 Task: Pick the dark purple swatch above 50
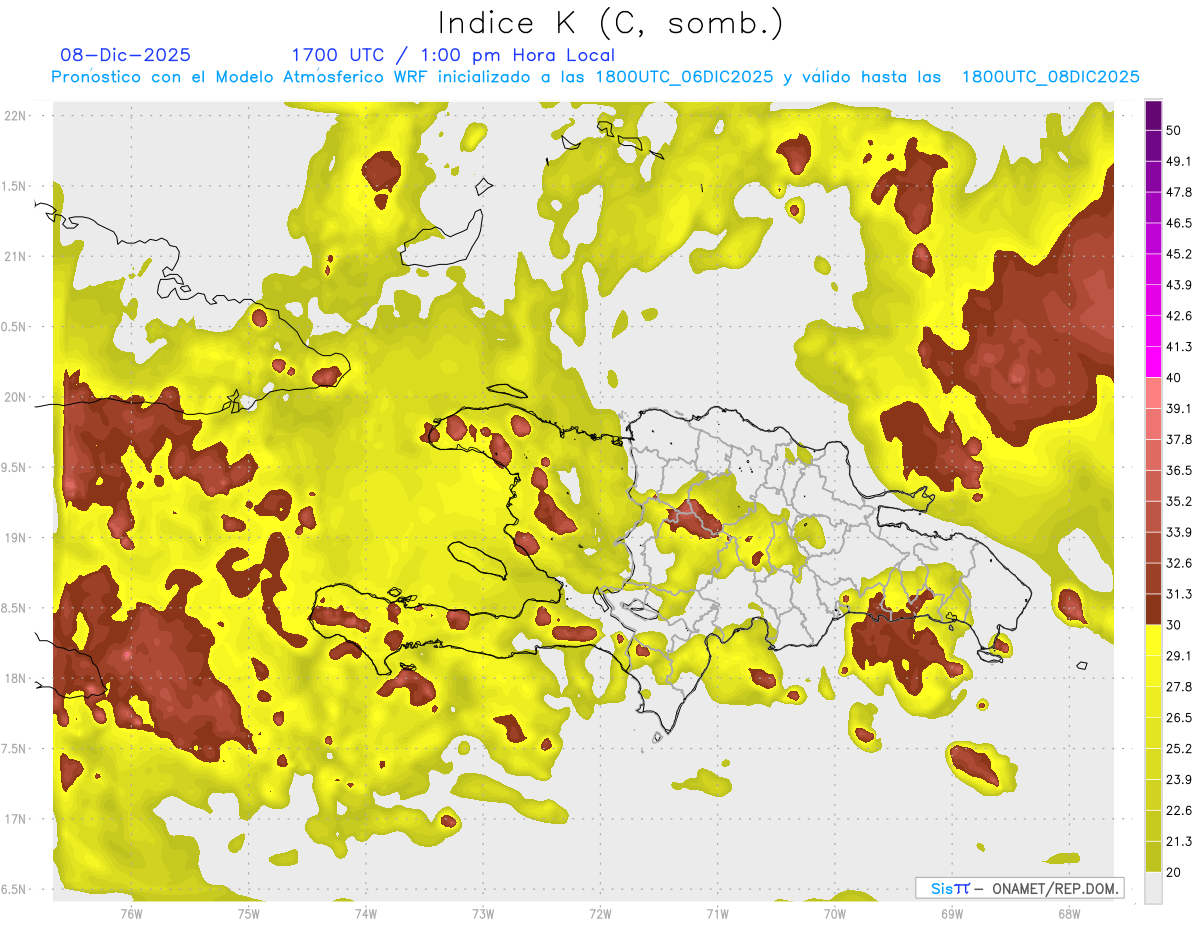click(x=1153, y=115)
